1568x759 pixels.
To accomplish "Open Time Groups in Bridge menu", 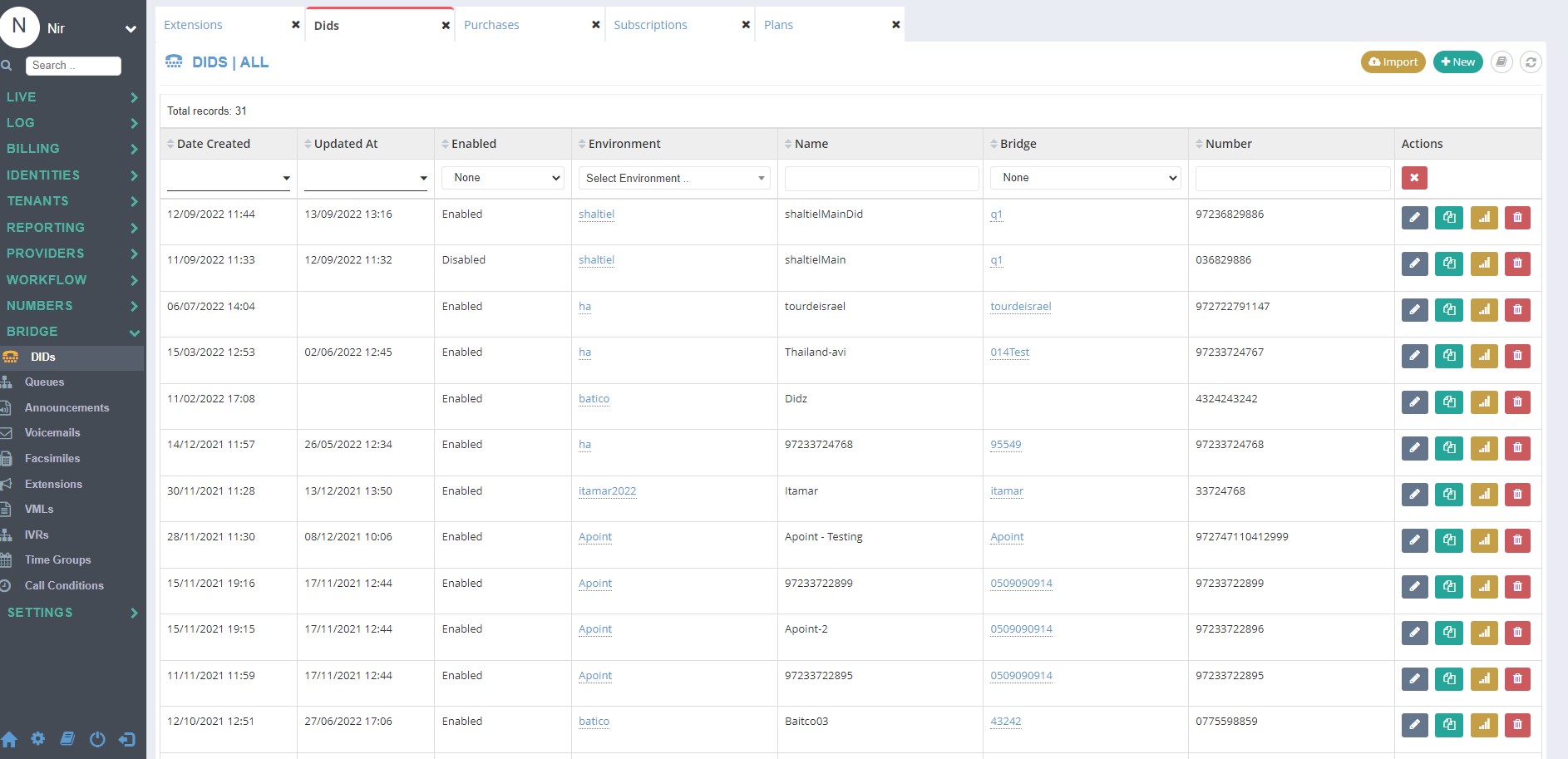I will (x=57, y=560).
